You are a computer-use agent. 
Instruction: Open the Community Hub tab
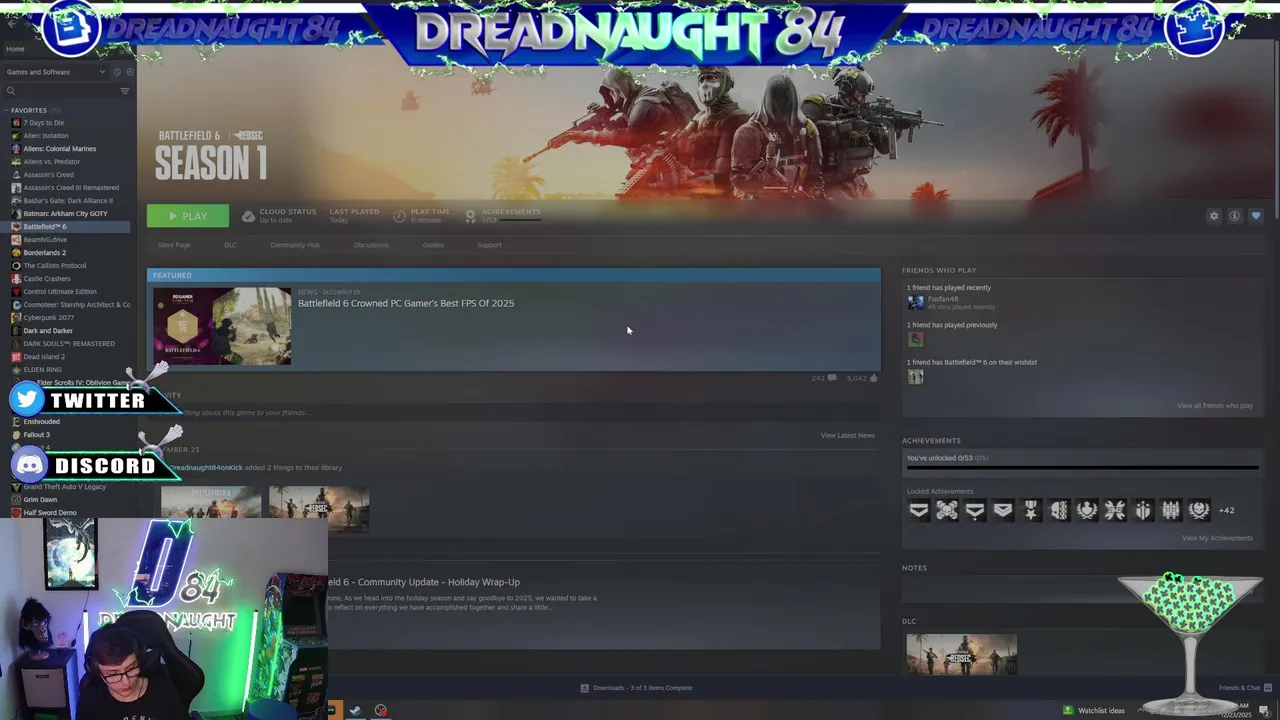pyautogui.click(x=294, y=245)
